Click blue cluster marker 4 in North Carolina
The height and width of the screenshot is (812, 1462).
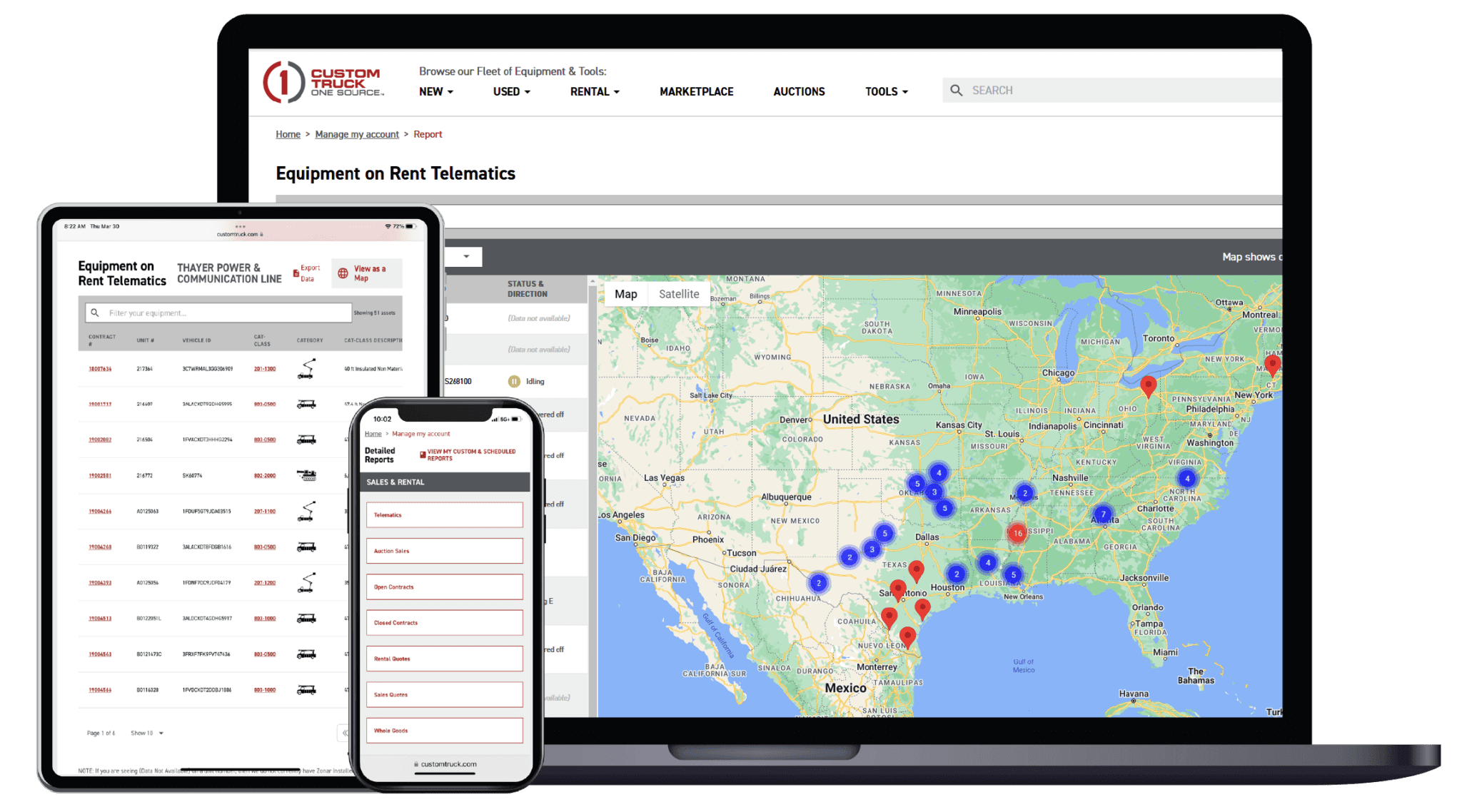(x=1187, y=479)
